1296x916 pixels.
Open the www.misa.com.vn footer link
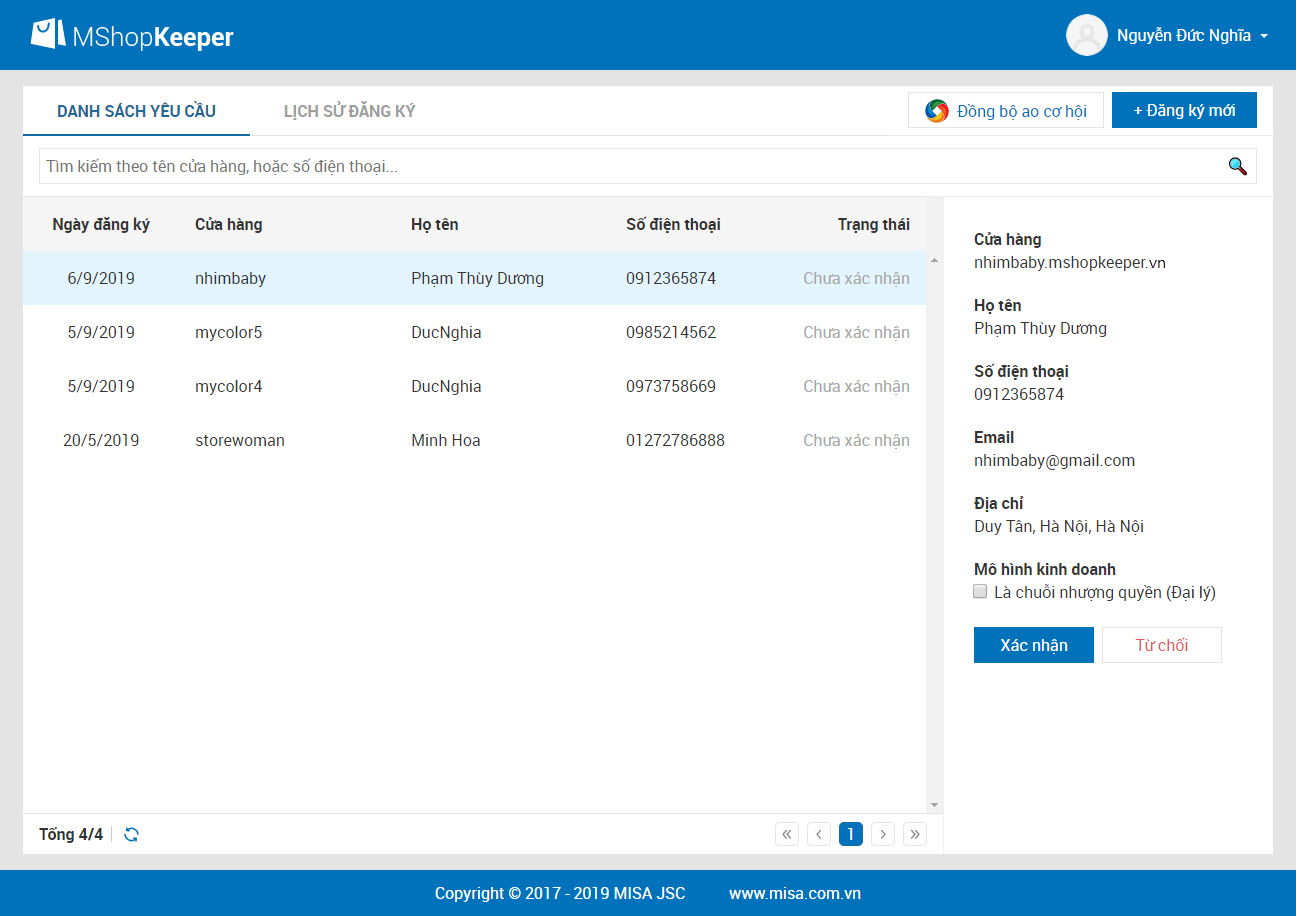click(x=794, y=893)
